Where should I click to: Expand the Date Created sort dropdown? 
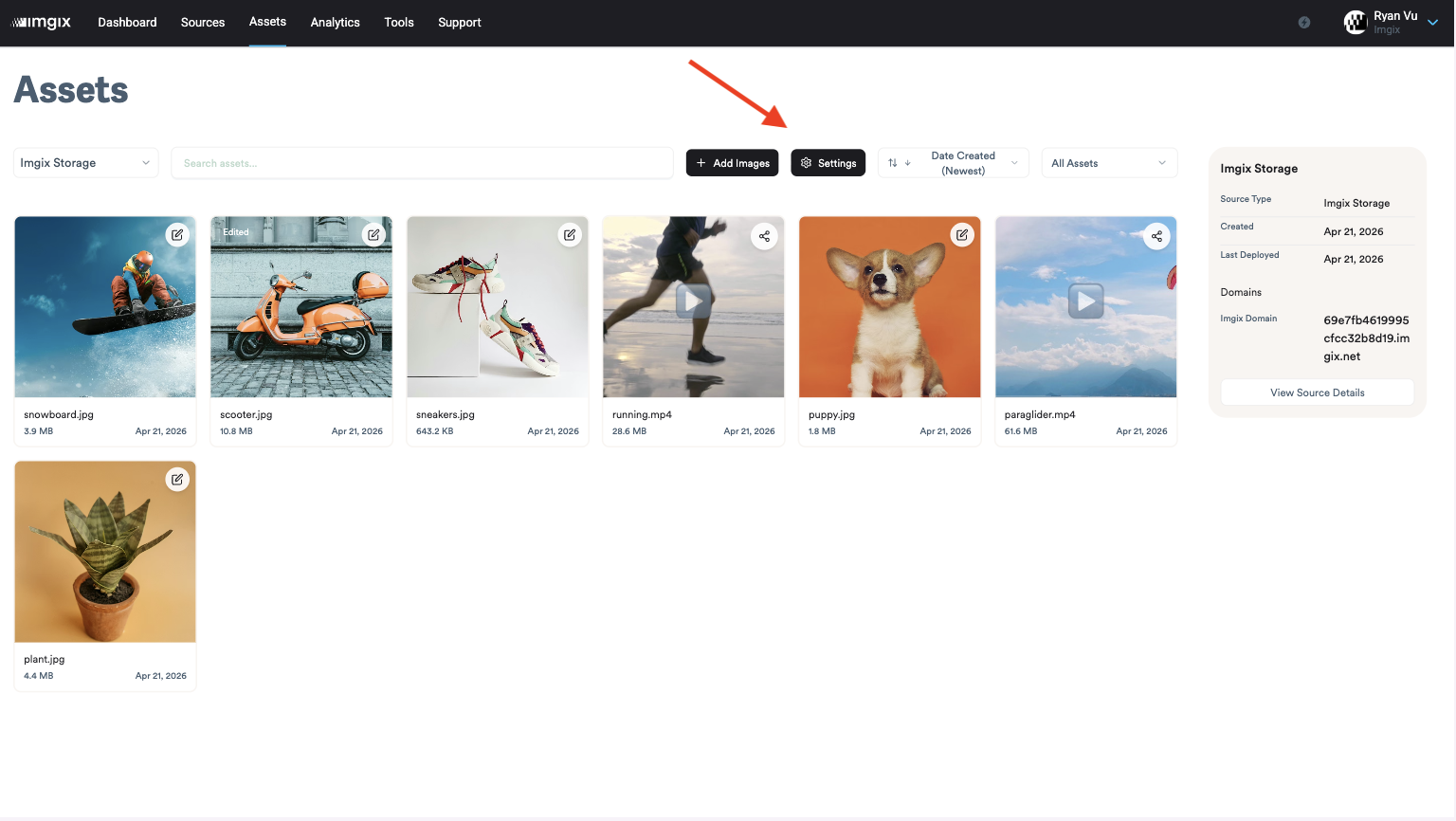click(953, 163)
